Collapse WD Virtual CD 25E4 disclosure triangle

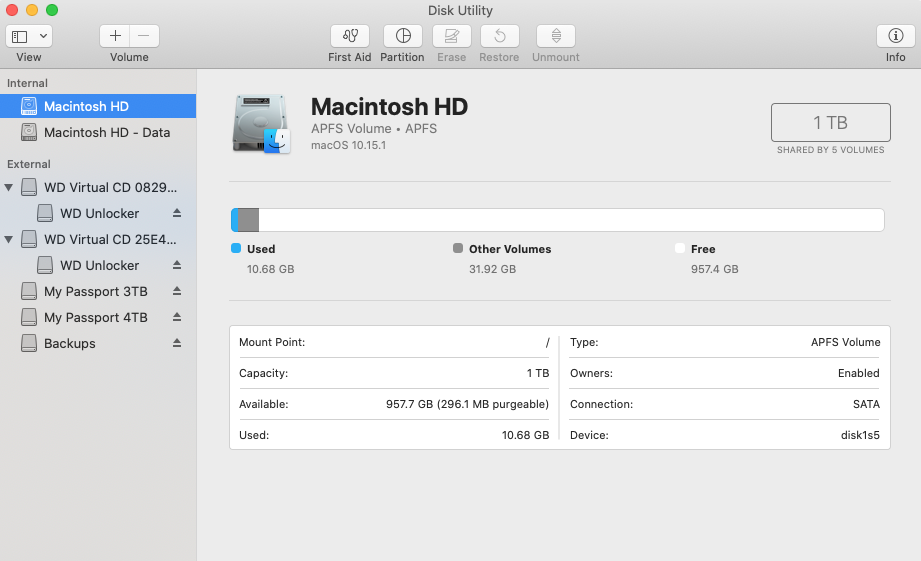tap(9, 239)
